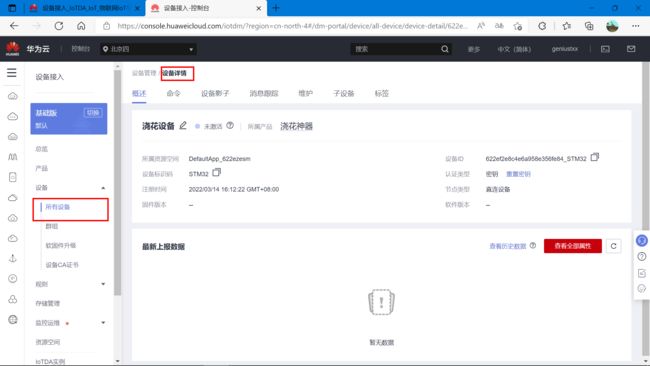Image resolution: width=650 pixels, height=366 pixels.
Task: Switch to the 标签 tab
Action: click(x=382, y=93)
